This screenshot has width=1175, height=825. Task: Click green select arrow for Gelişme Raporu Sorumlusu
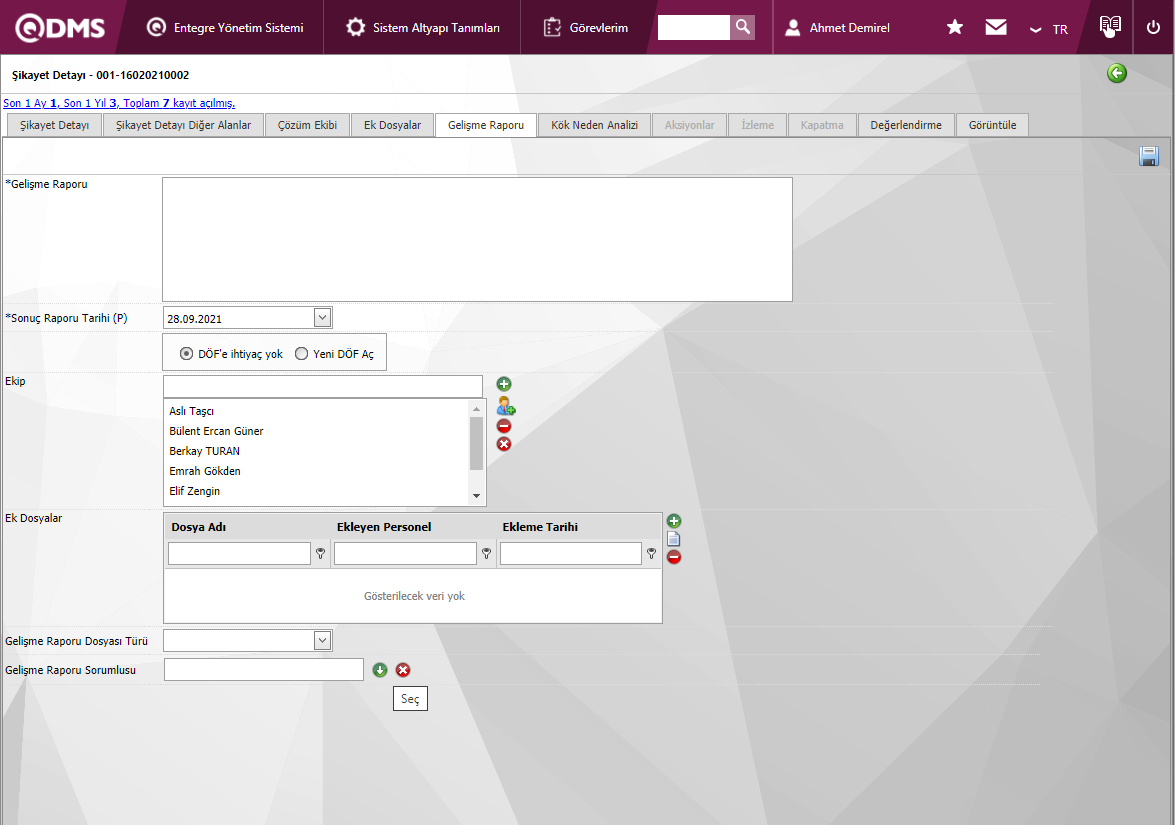380,670
